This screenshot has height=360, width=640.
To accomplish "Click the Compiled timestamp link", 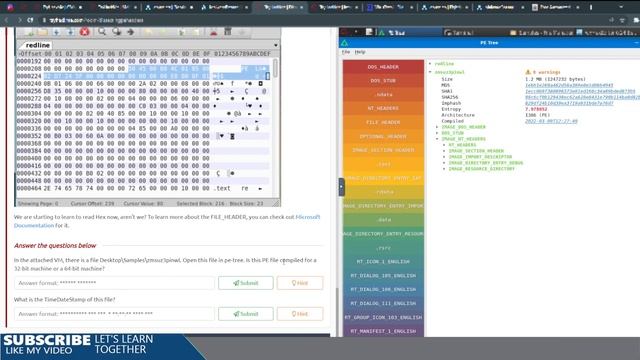I will coord(551,121).
